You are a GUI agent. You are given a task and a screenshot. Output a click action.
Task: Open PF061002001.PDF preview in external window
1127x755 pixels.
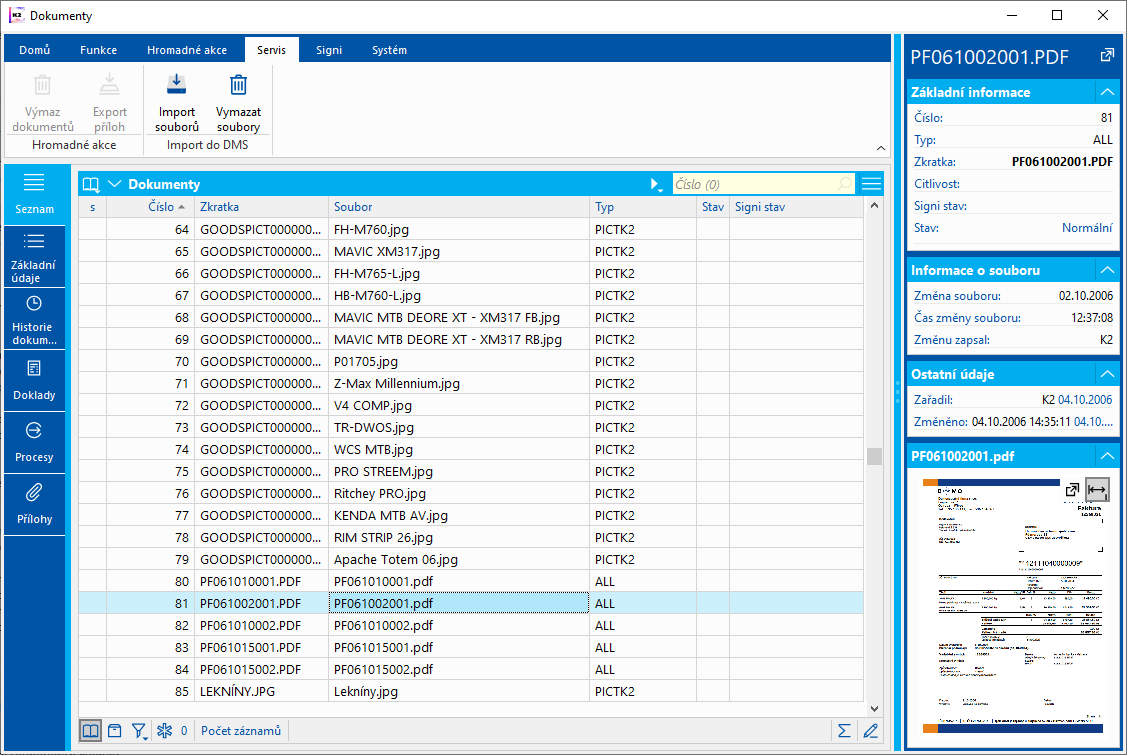1072,490
